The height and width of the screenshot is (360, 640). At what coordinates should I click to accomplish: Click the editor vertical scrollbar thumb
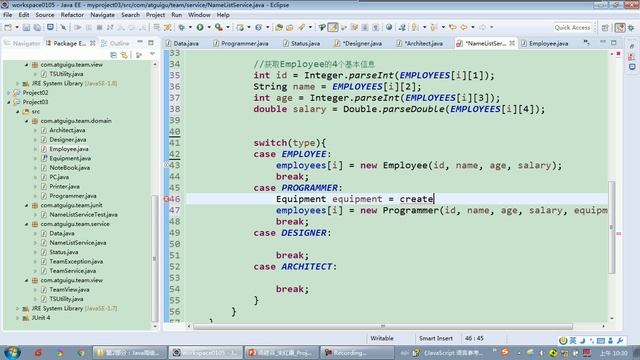(x=611, y=227)
